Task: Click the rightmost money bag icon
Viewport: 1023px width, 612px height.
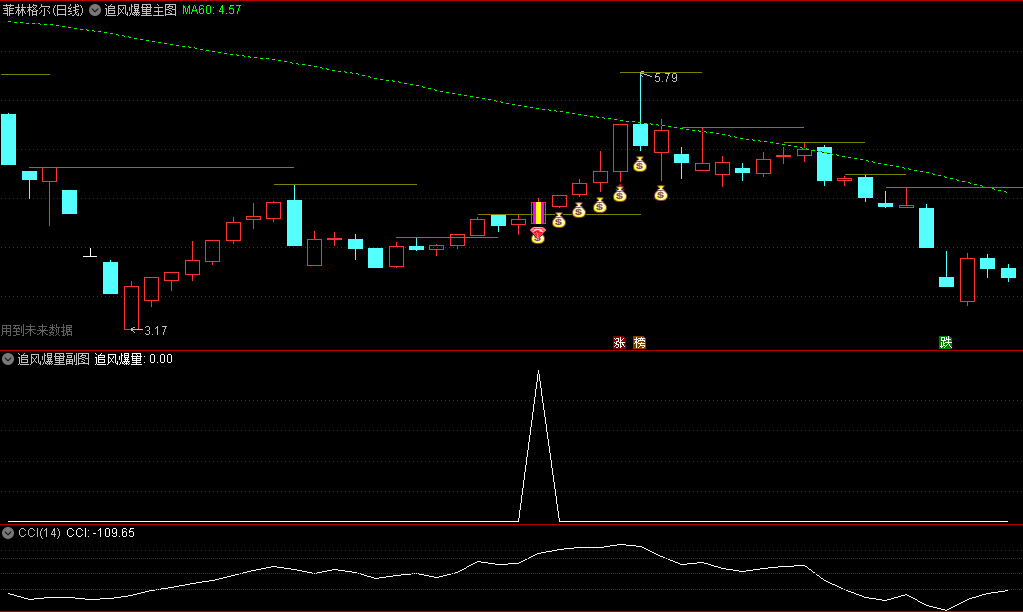Action: [661, 192]
